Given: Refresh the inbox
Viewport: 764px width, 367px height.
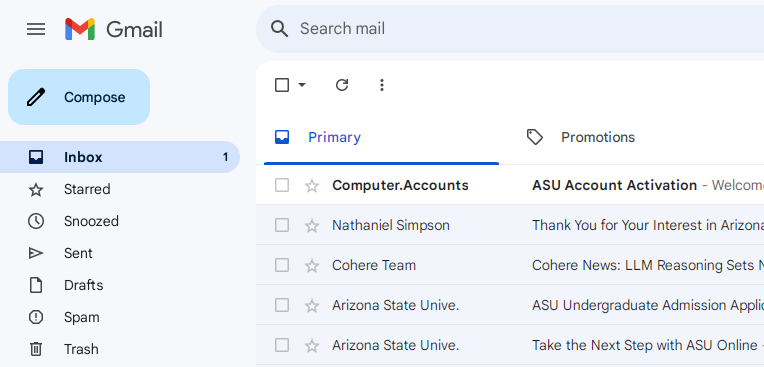Looking at the screenshot, I should tap(342, 85).
